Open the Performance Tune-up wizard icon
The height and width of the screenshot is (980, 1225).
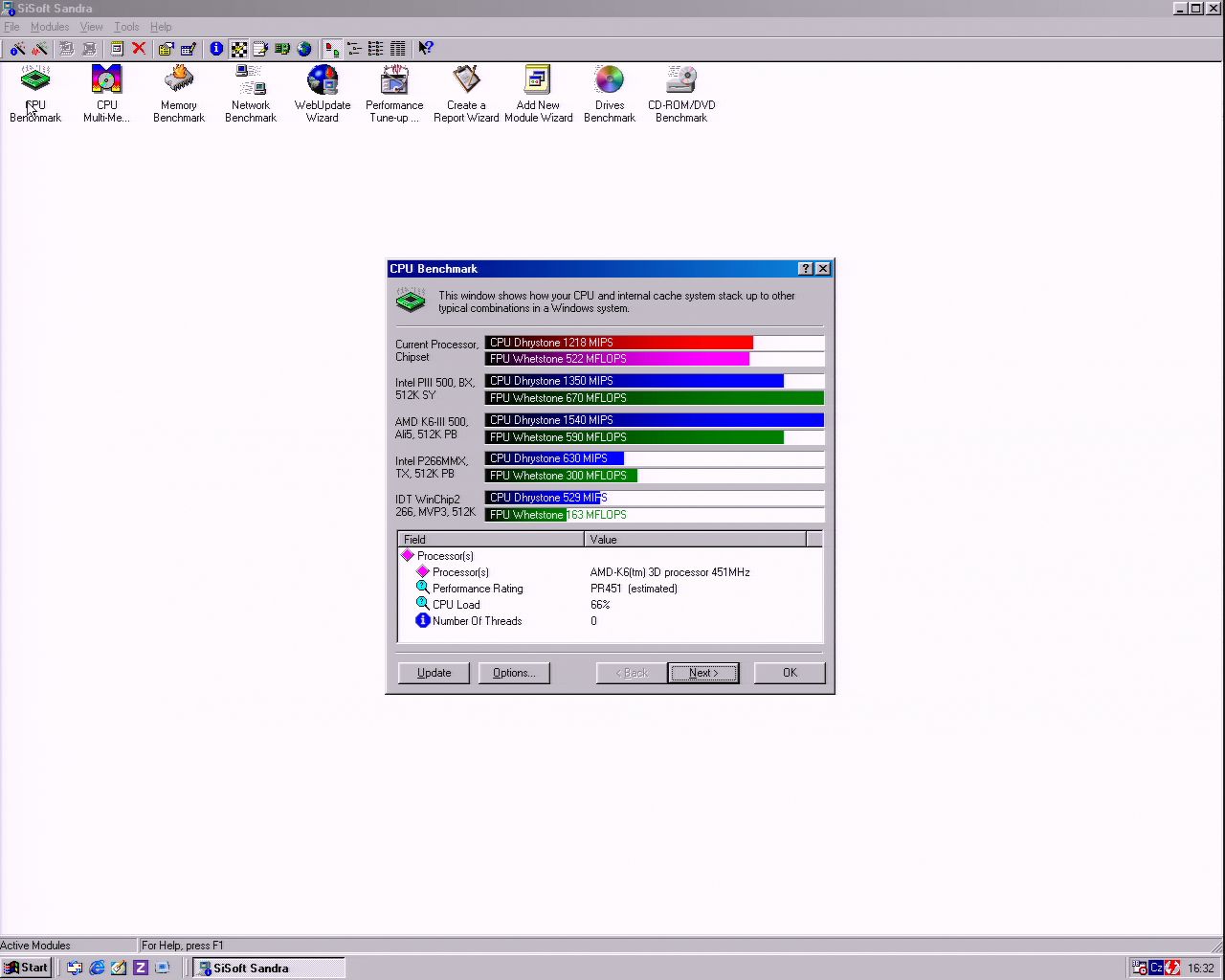point(394,94)
